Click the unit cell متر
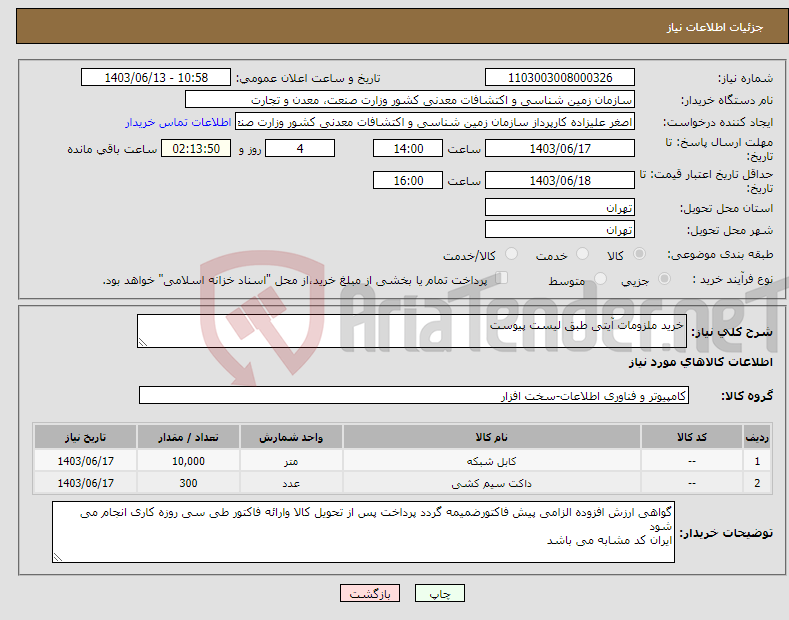This screenshot has width=789, height=620. [x=291, y=461]
